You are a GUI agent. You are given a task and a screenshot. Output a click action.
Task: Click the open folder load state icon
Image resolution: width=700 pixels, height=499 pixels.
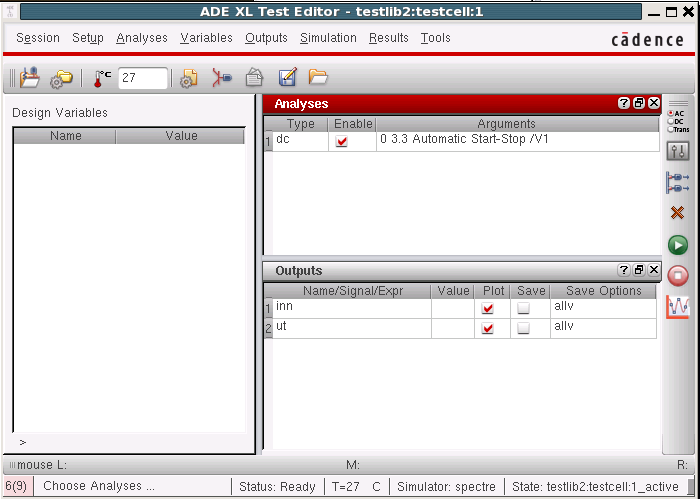pyautogui.click(x=318, y=77)
